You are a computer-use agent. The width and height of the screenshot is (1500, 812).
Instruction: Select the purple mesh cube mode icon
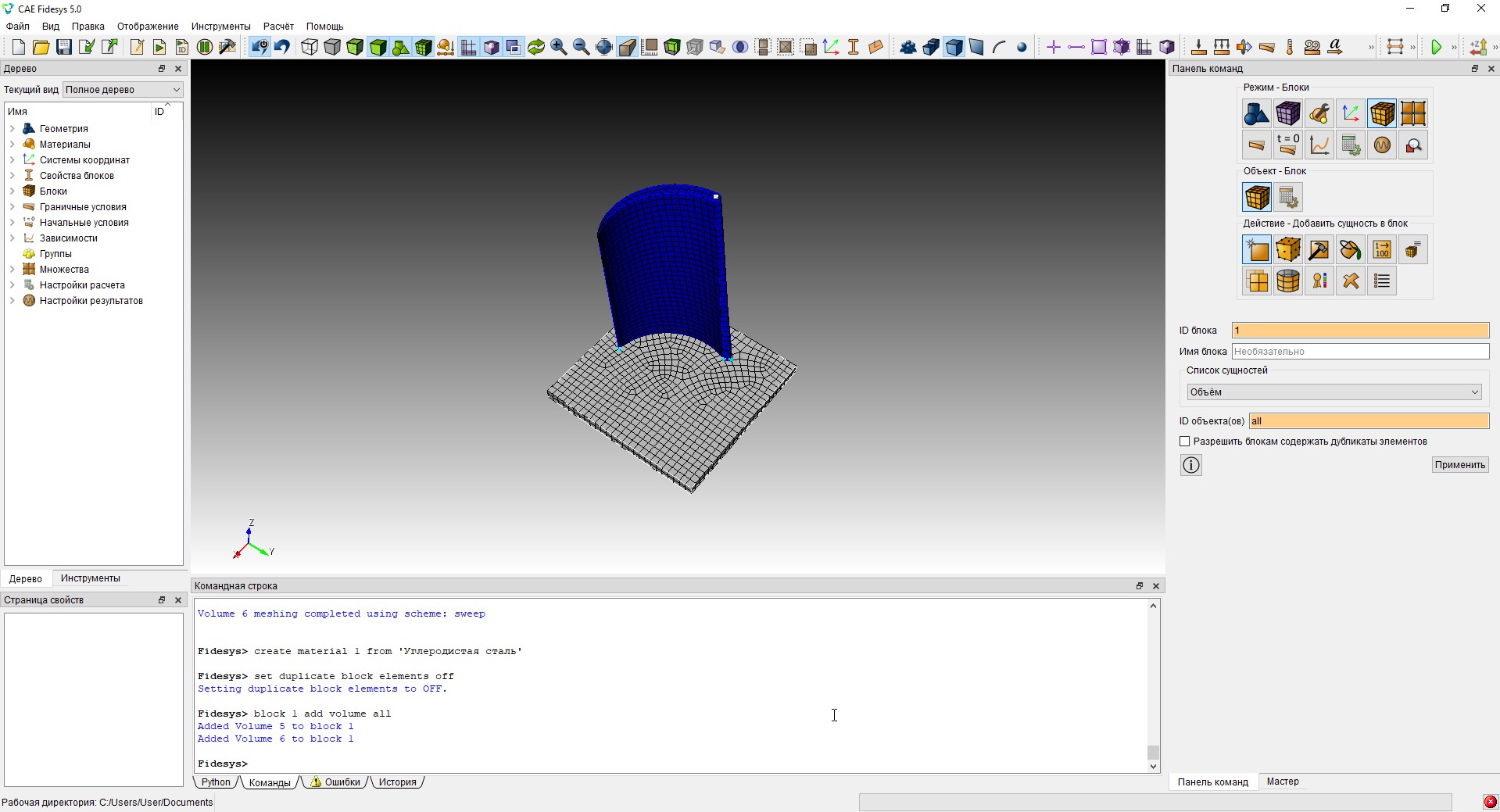point(1288,114)
